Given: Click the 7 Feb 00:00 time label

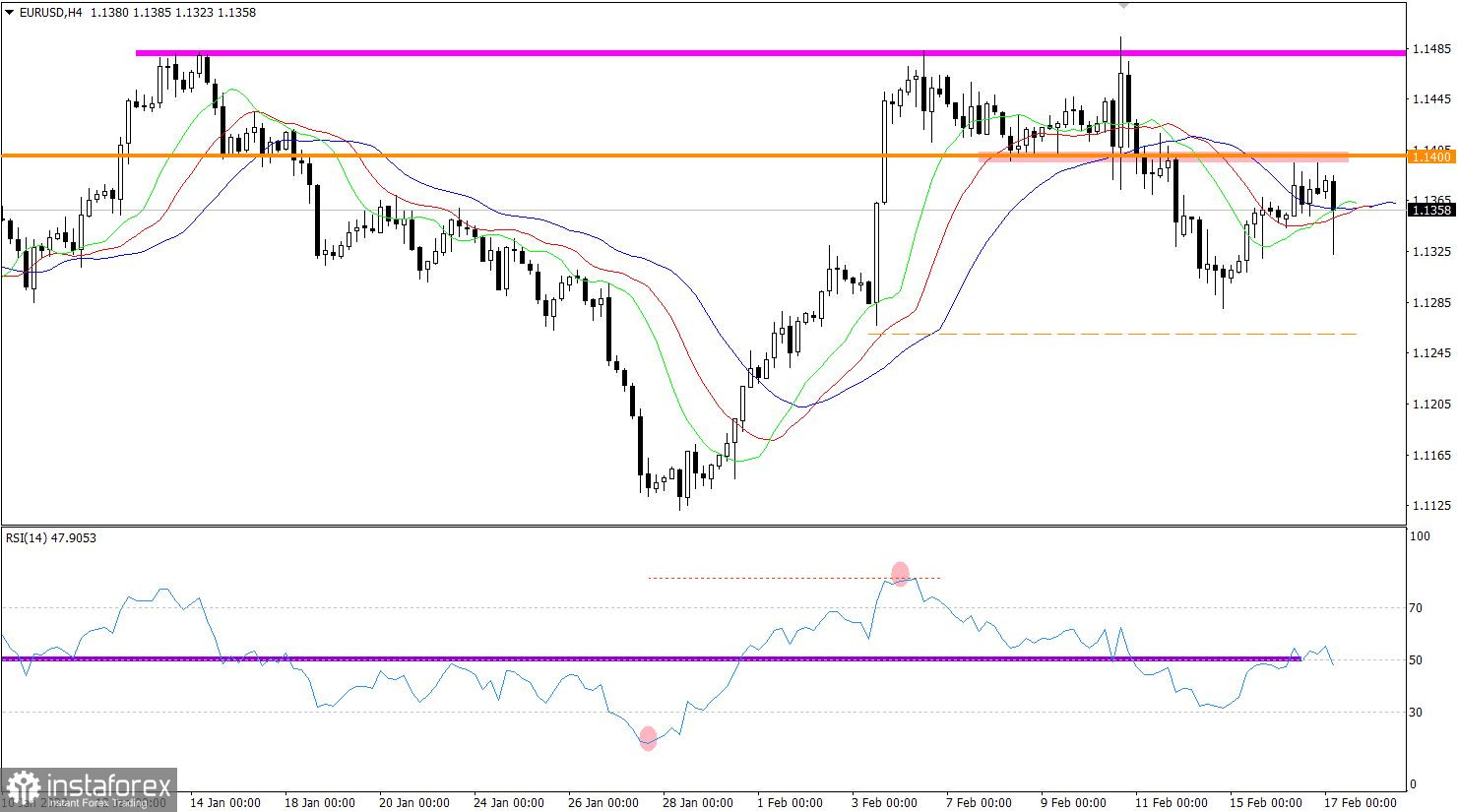Looking at the screenshot, I should [x=979, y=802].
